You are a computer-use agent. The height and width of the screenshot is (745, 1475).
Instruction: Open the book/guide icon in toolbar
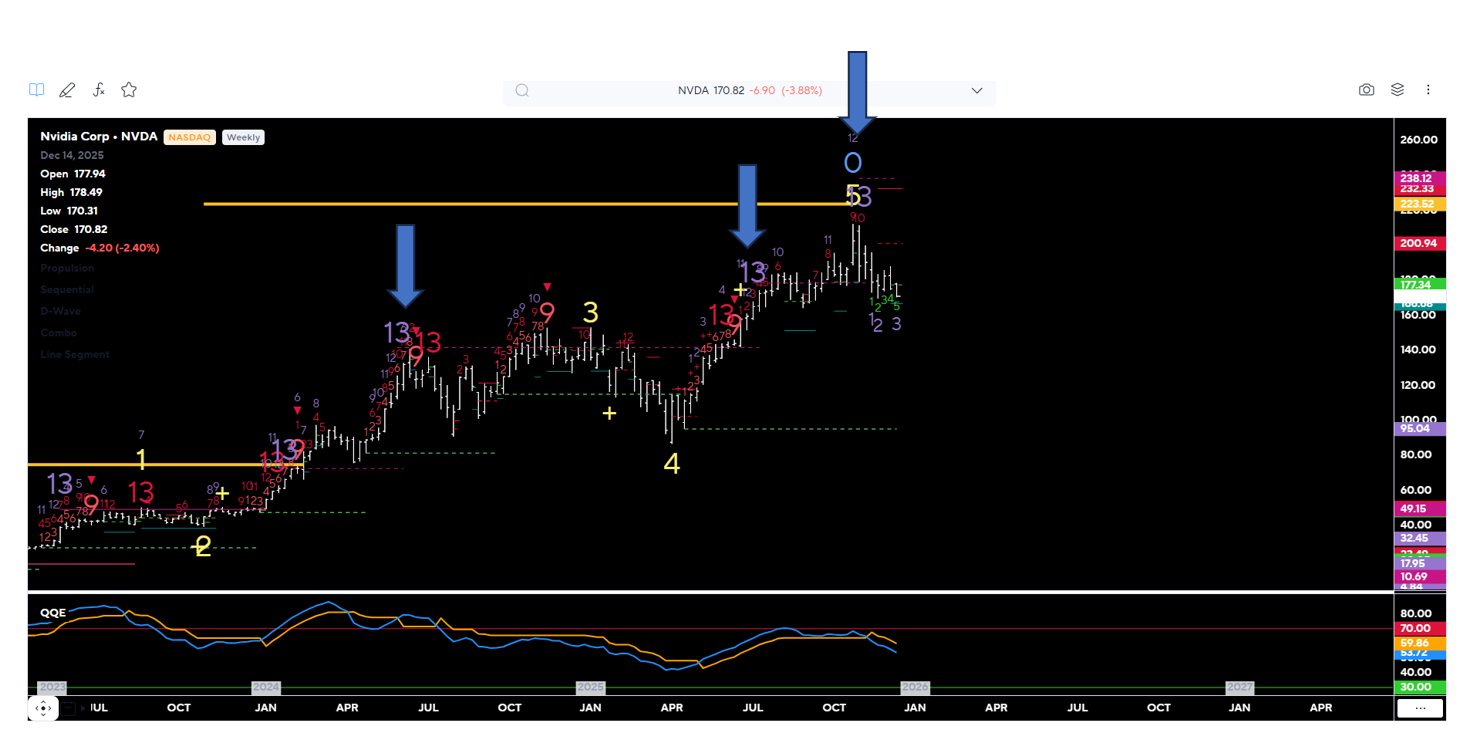(x=37, y=90)
